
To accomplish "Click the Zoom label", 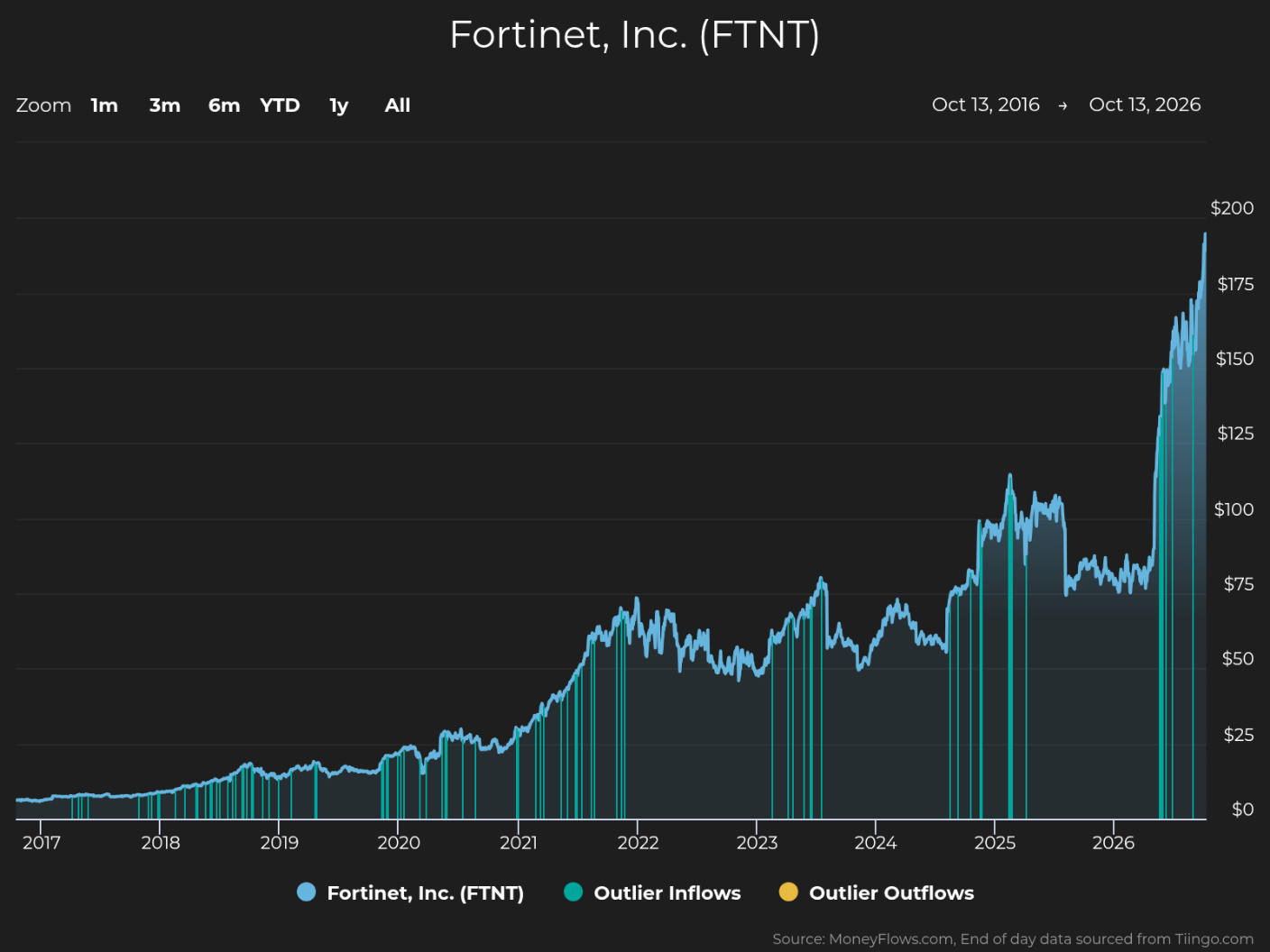I will point(43,105).
